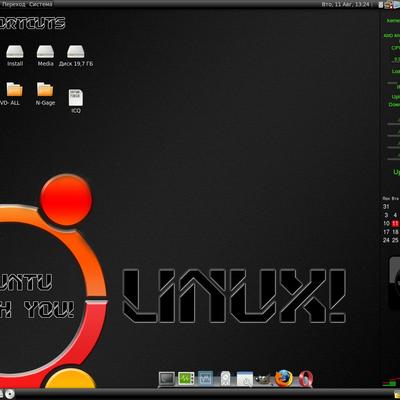
Task: Launch Opera from the dock
Action: 306,379
